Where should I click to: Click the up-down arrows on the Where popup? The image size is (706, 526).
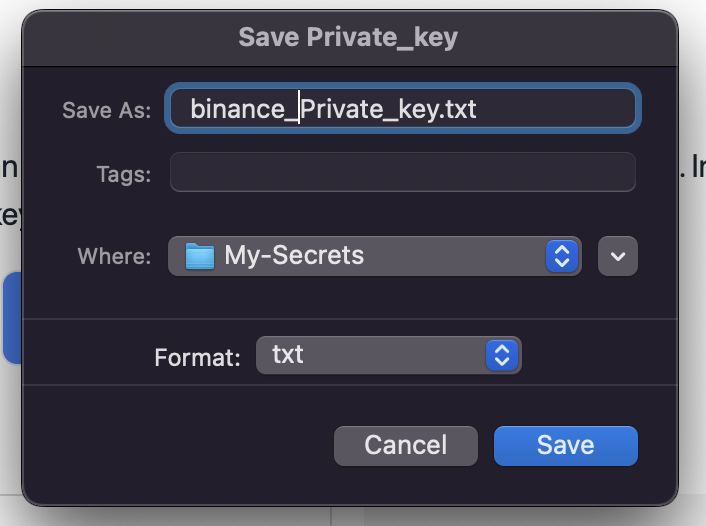(561, 256)
